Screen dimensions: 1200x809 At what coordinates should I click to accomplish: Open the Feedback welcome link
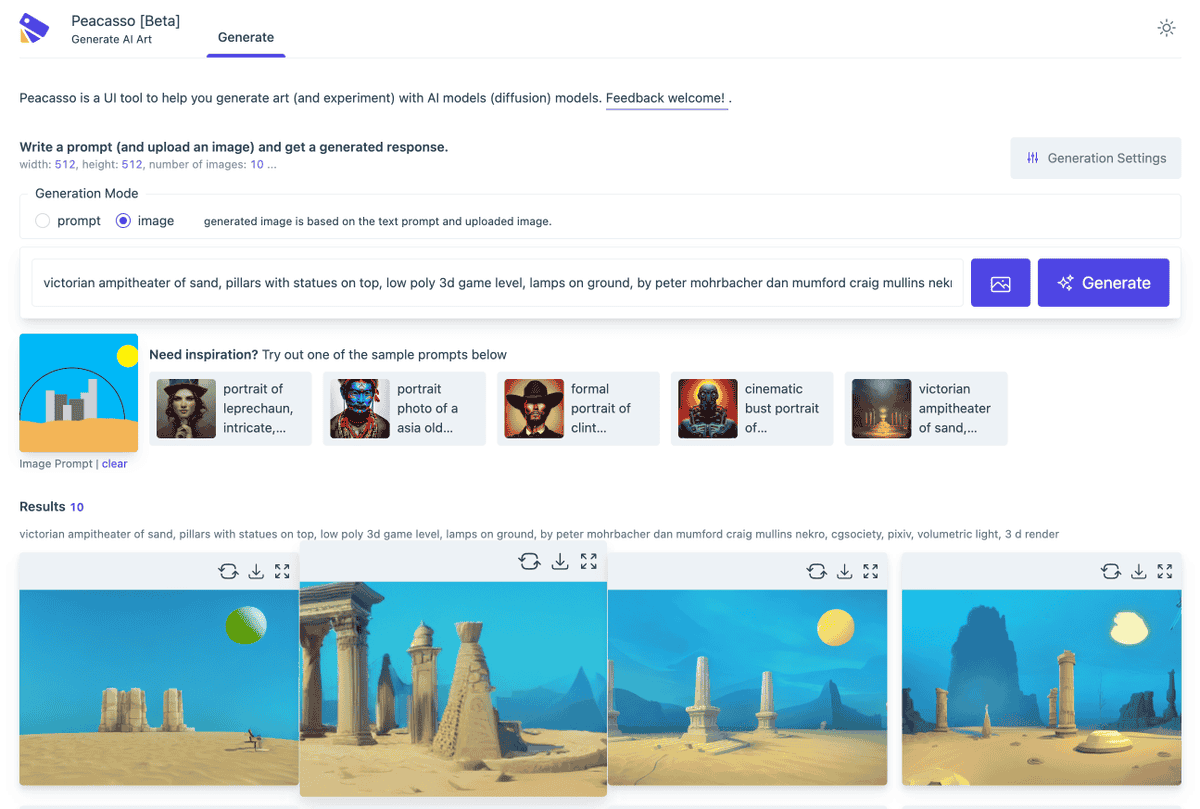point(665,98)
